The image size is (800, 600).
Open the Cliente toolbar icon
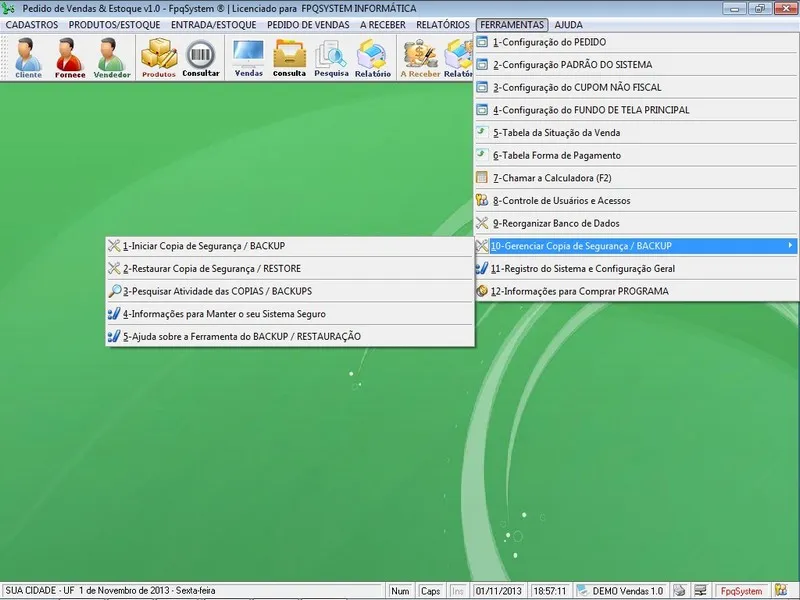28,57
